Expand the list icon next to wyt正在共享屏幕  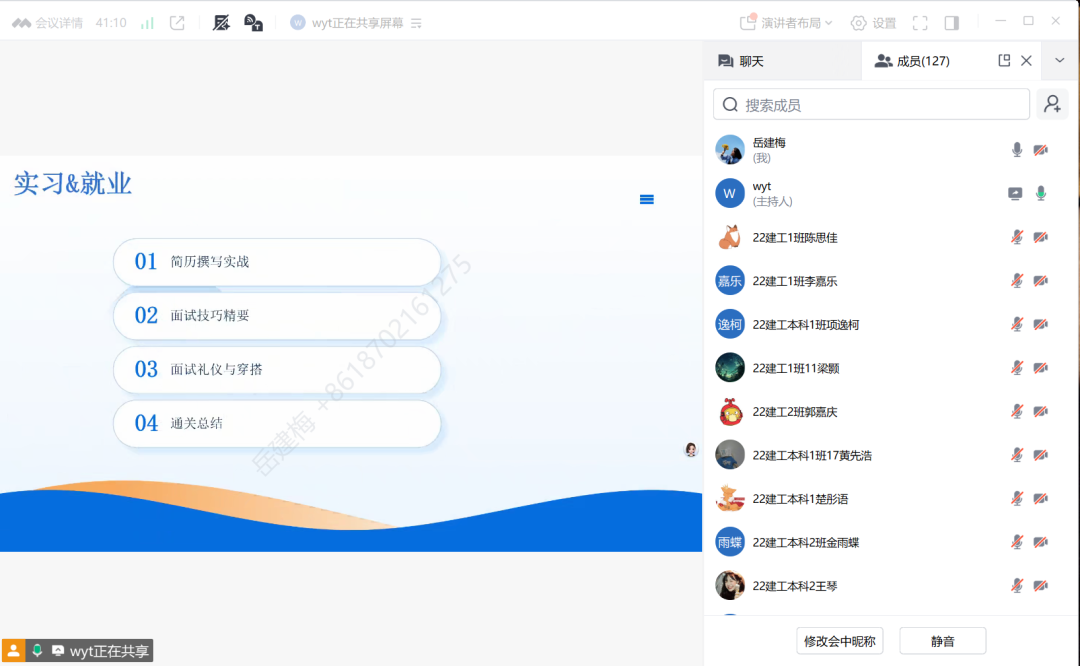click(x=417, y=23)
